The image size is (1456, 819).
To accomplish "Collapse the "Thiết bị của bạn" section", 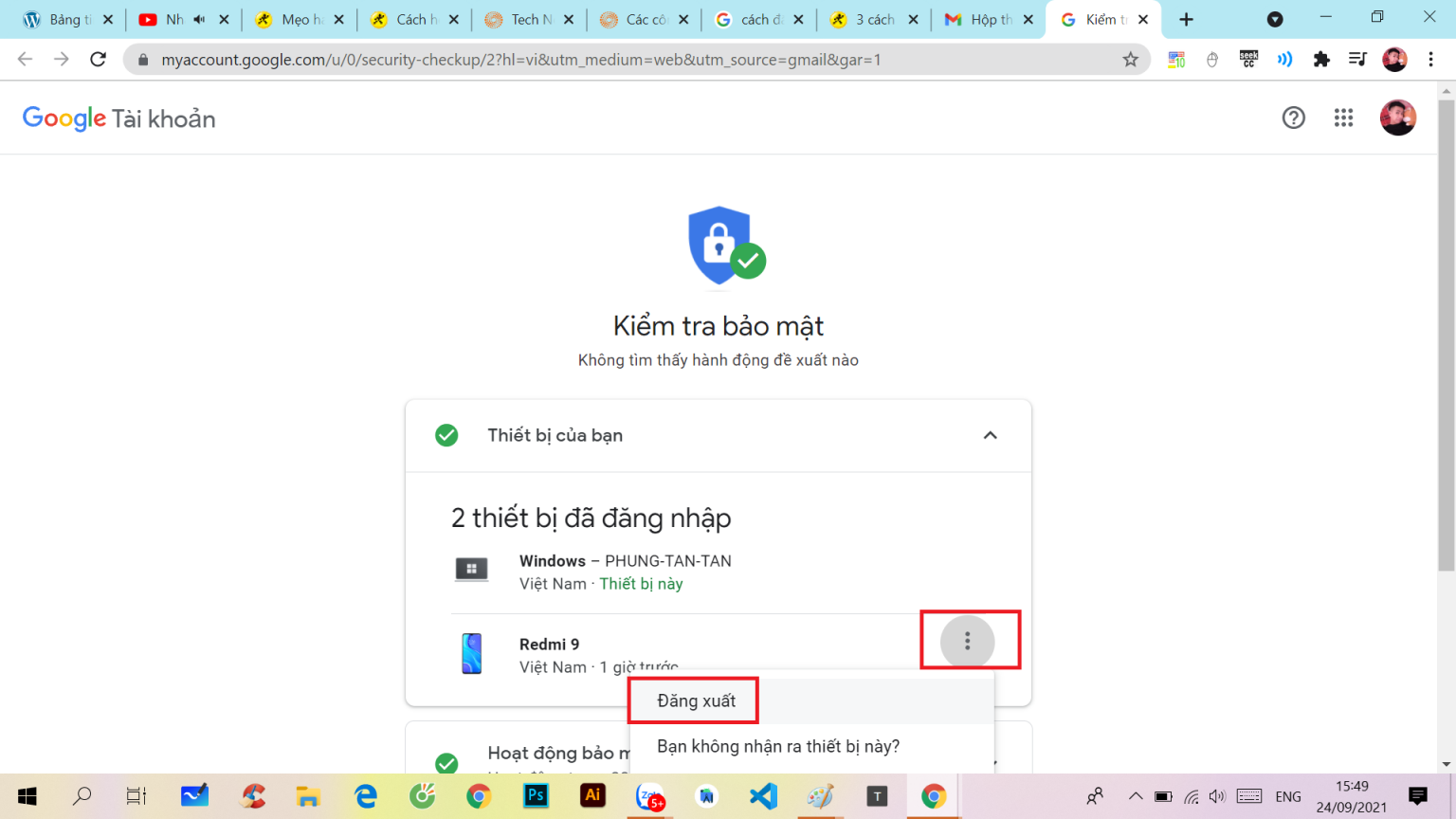I will click(x=990, y=435).
